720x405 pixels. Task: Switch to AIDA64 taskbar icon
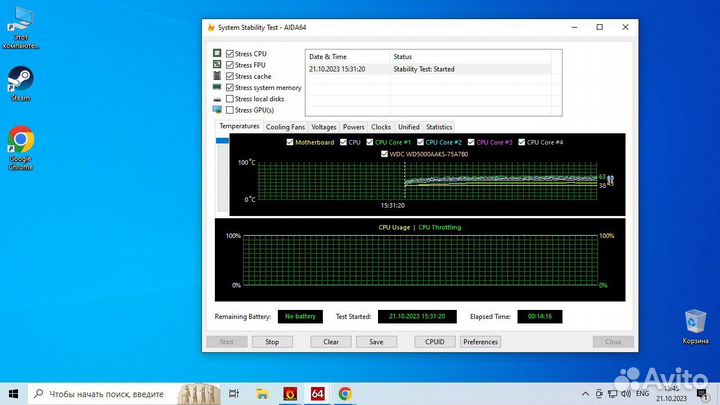[x=317, y=394]
